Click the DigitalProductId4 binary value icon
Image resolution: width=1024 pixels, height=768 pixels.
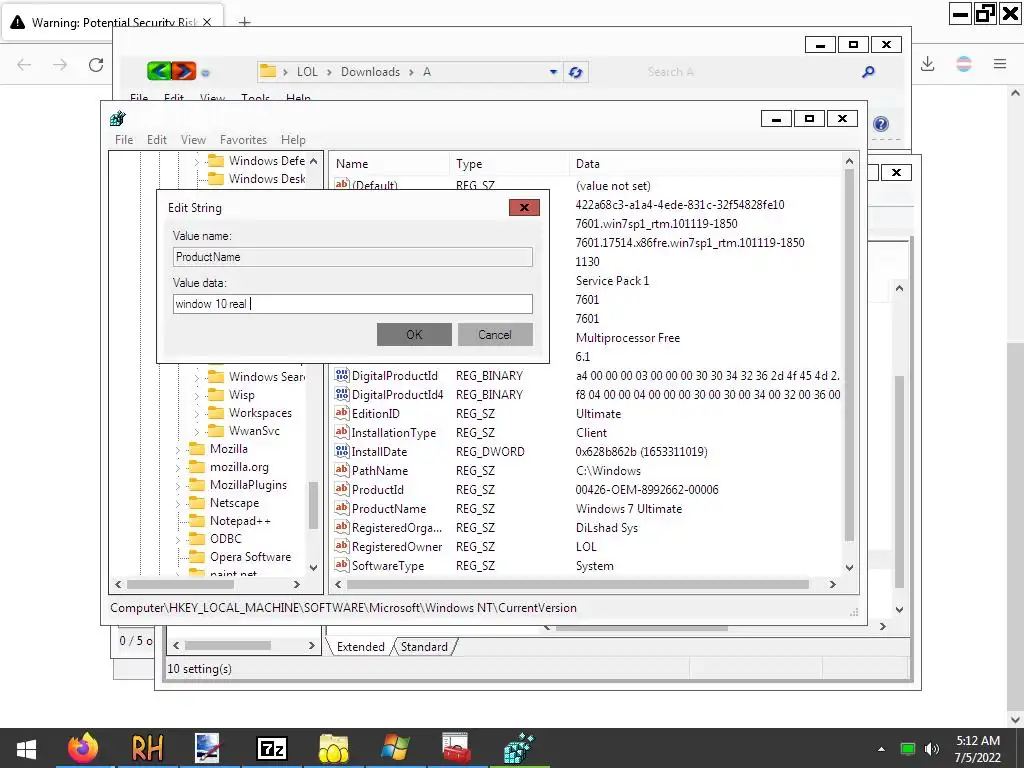[x=342, y=394]
